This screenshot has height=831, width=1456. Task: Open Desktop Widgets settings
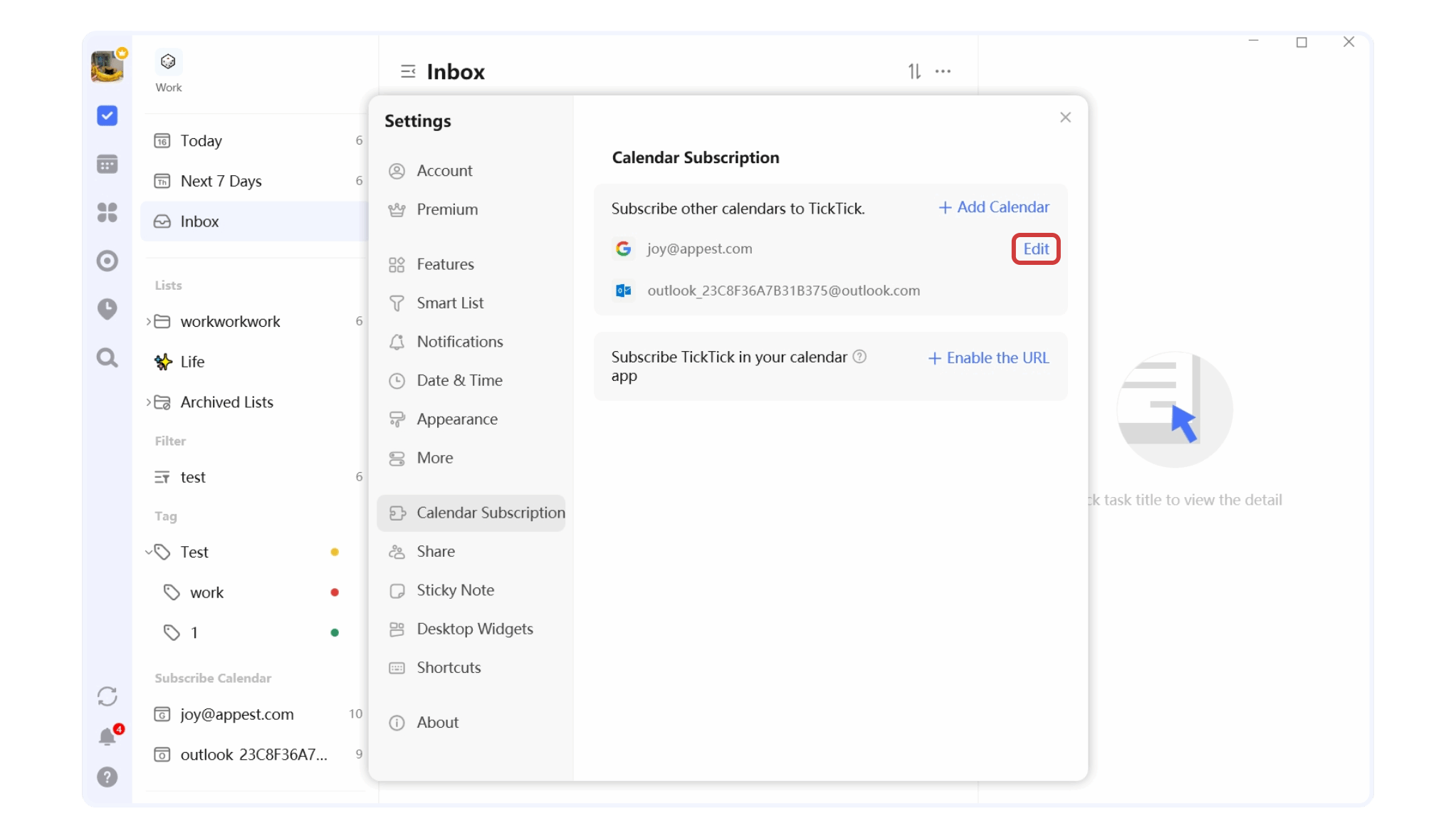pyautogui.click(x=471, y=629)
